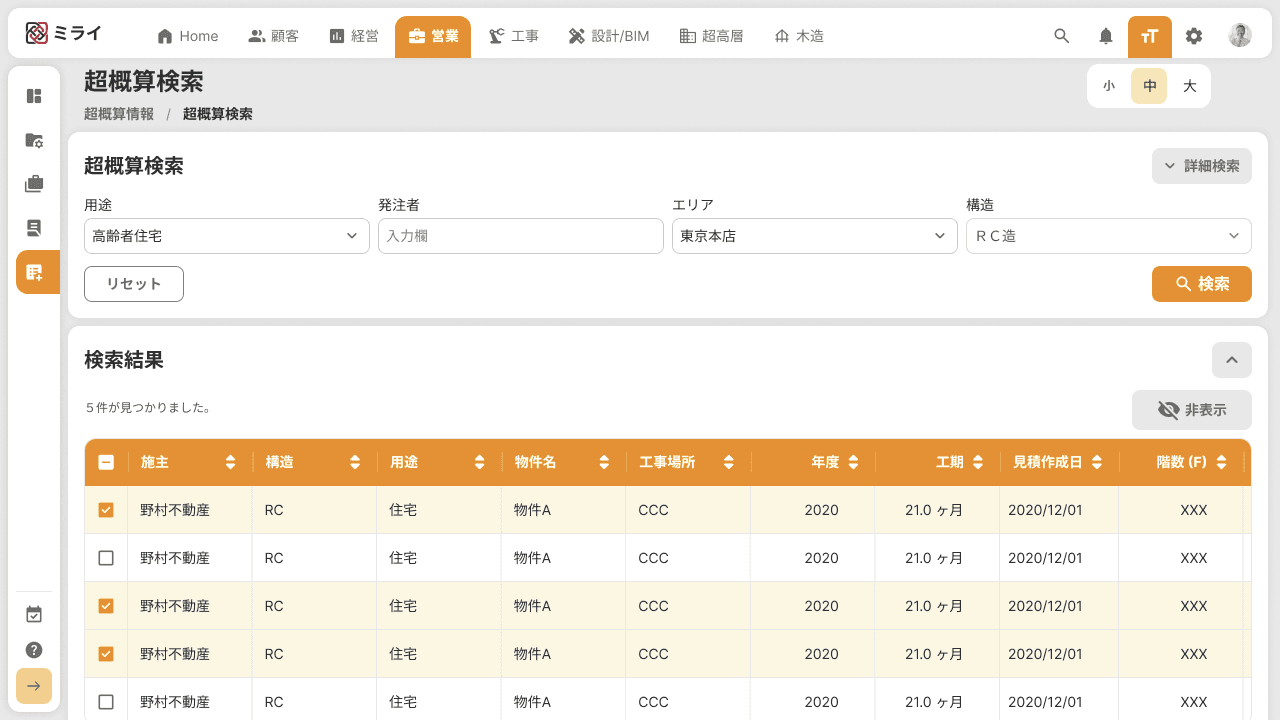Open the settings gear
The width and height of the screenshot is (1280, 720).
click(x=1194, y=36)
